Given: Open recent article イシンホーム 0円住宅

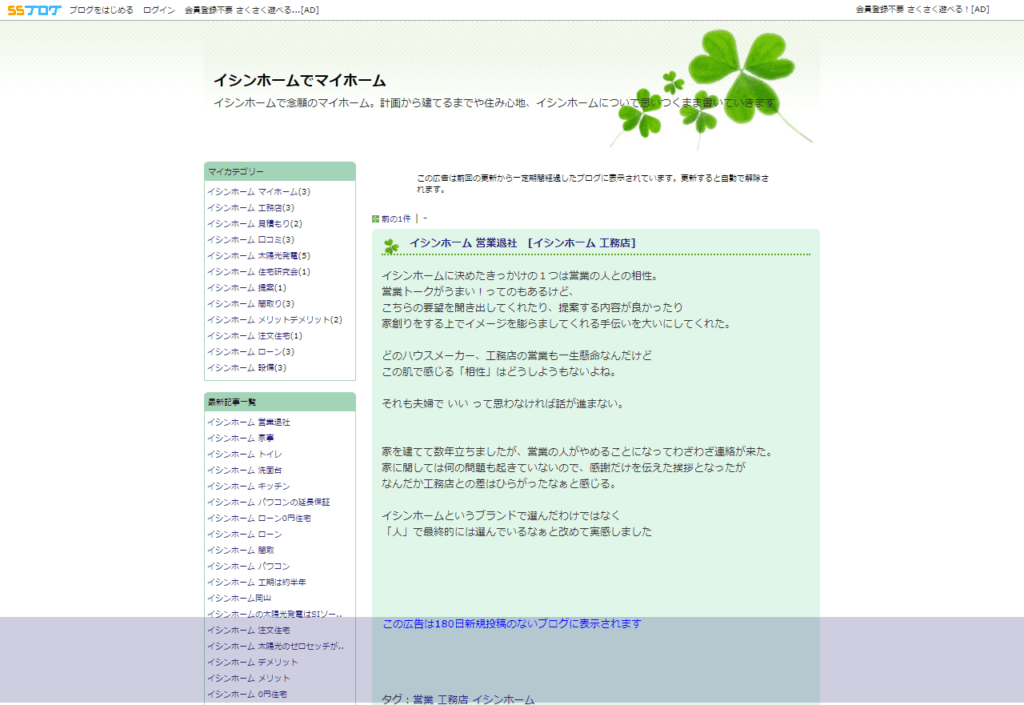Looking at the screenshot, I should (x=247, y=694).
